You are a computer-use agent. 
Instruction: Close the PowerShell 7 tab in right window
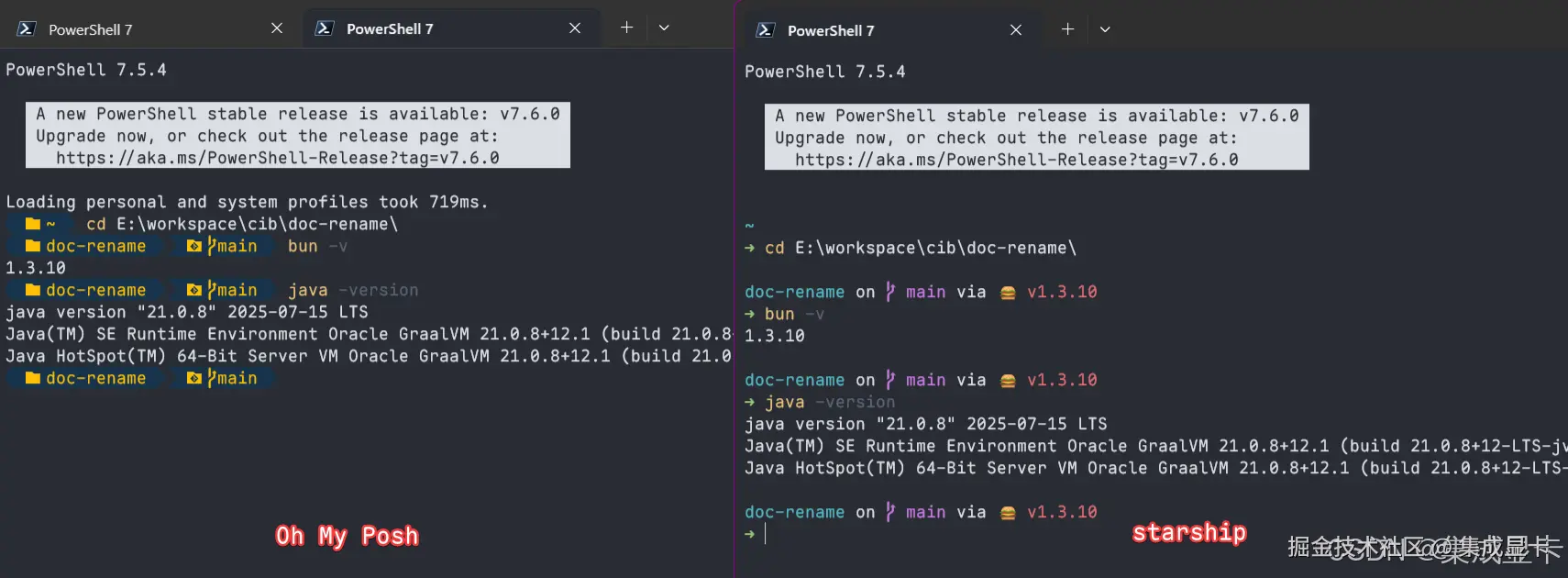pyautogui.click(x=1016, y=30)
